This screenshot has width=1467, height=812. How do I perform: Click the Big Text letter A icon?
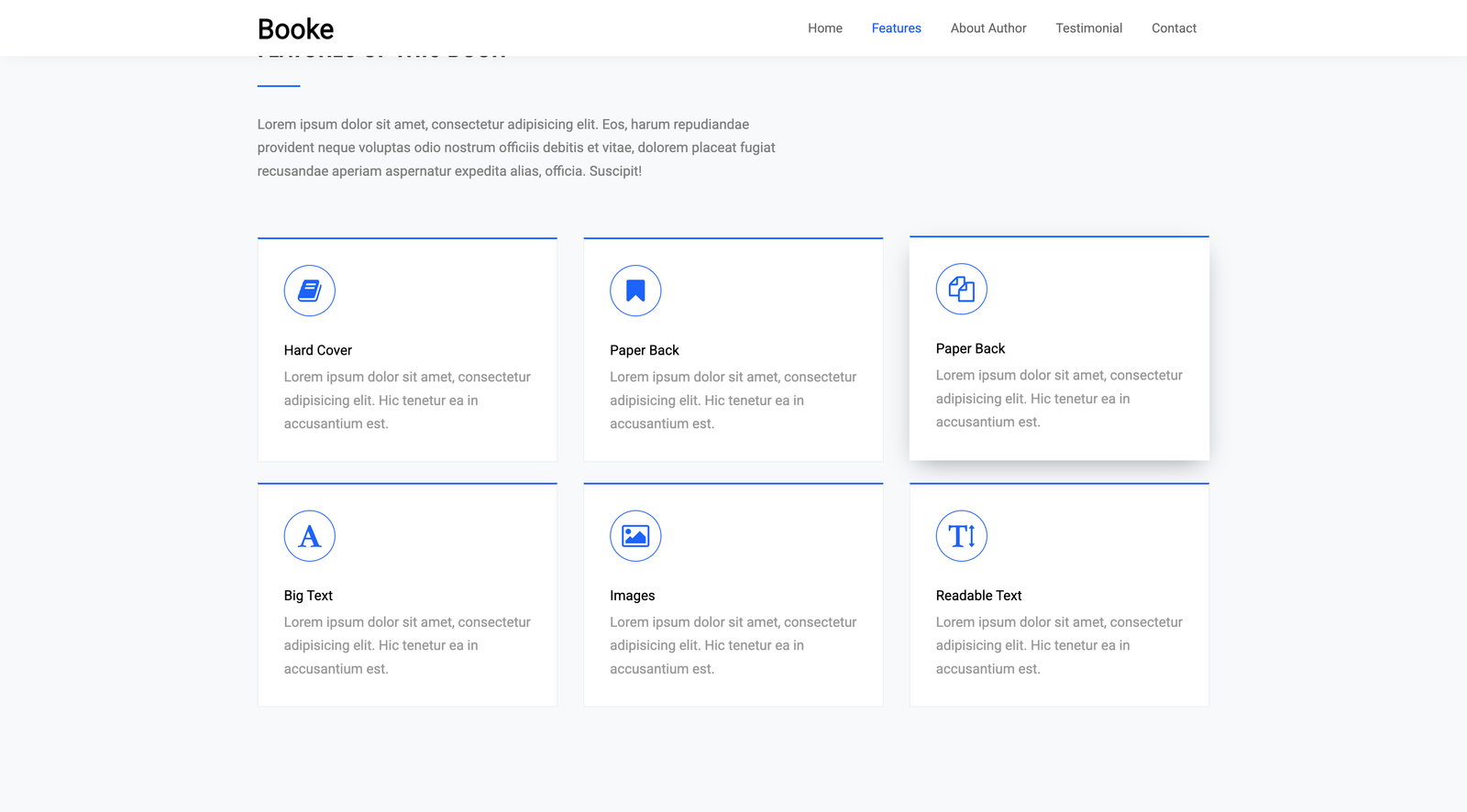pos(310,536)
